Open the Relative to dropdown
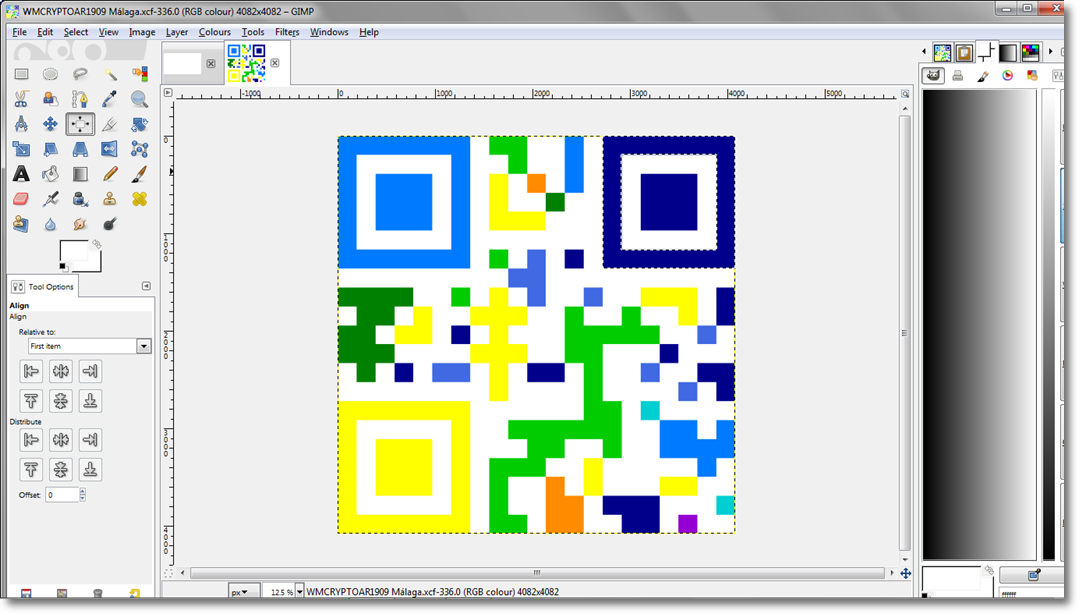Image resolution: width=1080 pixels, height=615 pixels. tap(90, 346)
